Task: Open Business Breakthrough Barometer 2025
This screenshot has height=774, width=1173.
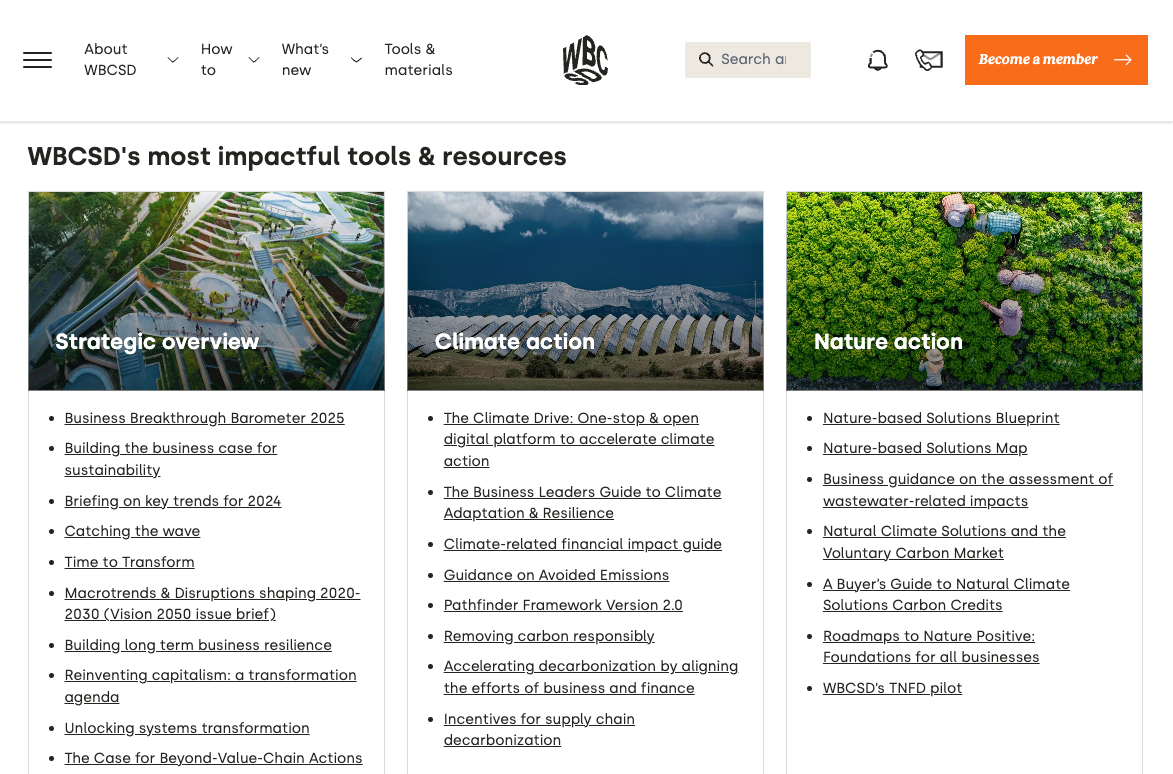Action: 204,418
